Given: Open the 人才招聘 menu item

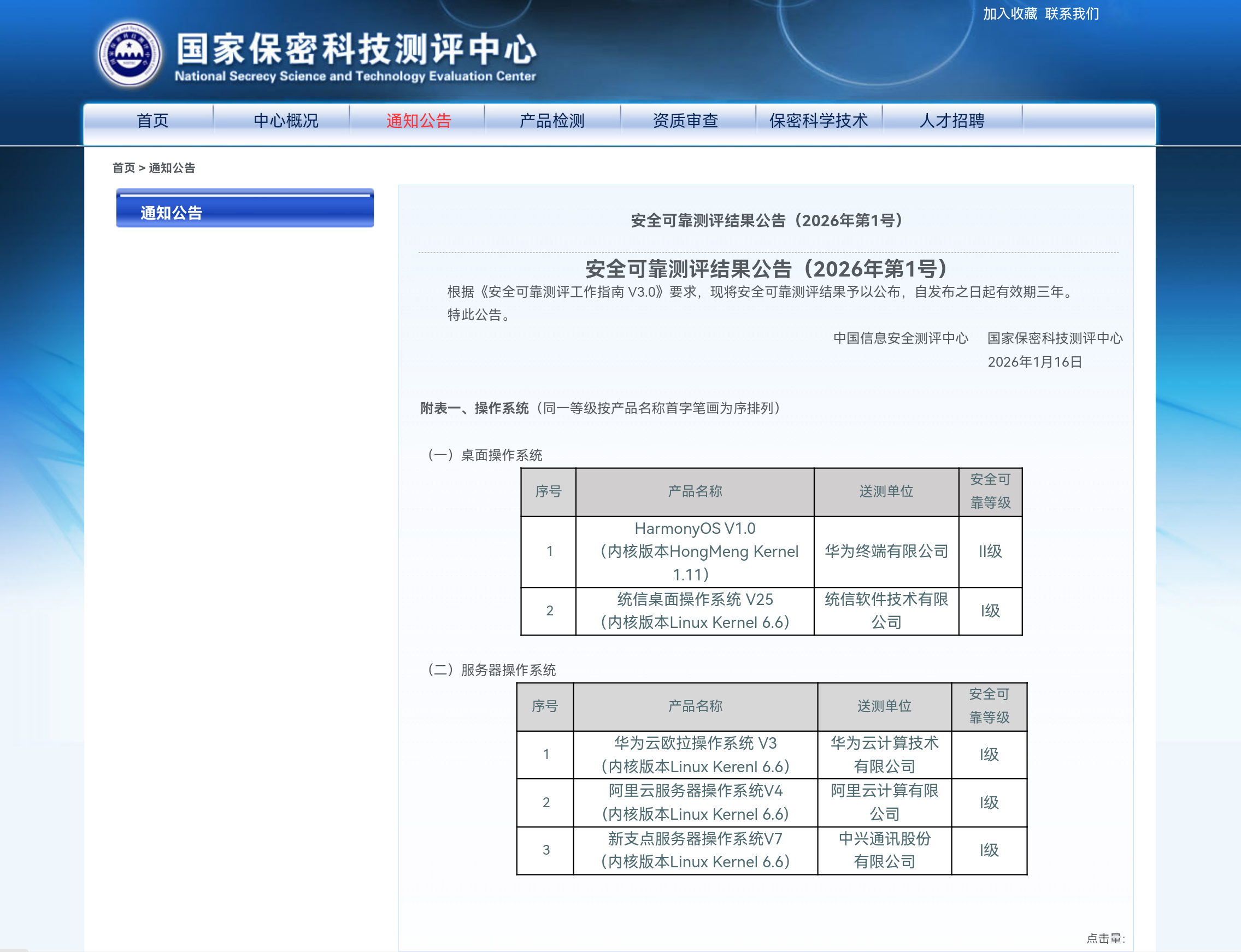Looking at the screenshot, I should [x=952, y=121].
